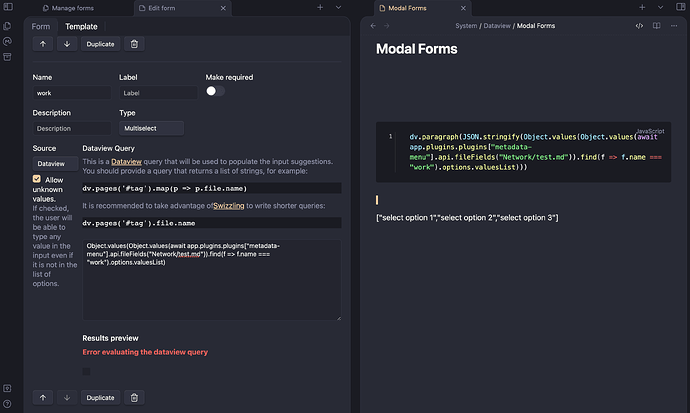The image size is (690, 413).
Task: Click the Error evaluating the dataview query text
Action: [145, 352]
